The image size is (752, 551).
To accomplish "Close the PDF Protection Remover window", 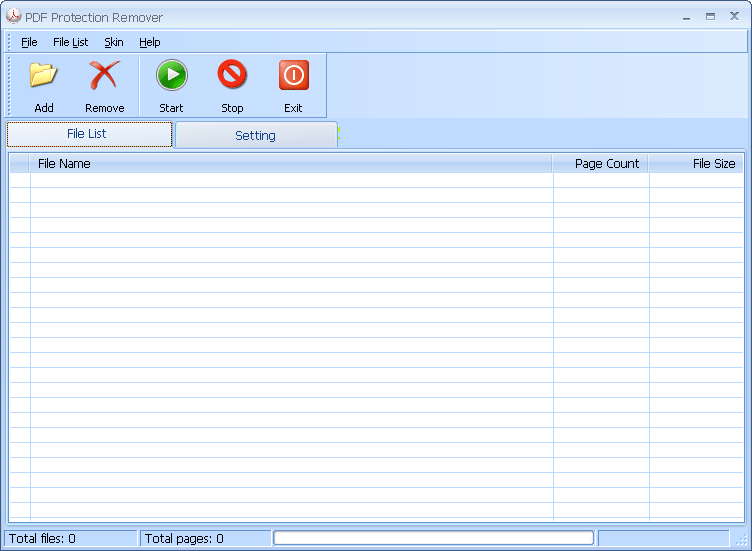I will pos(734,16).
